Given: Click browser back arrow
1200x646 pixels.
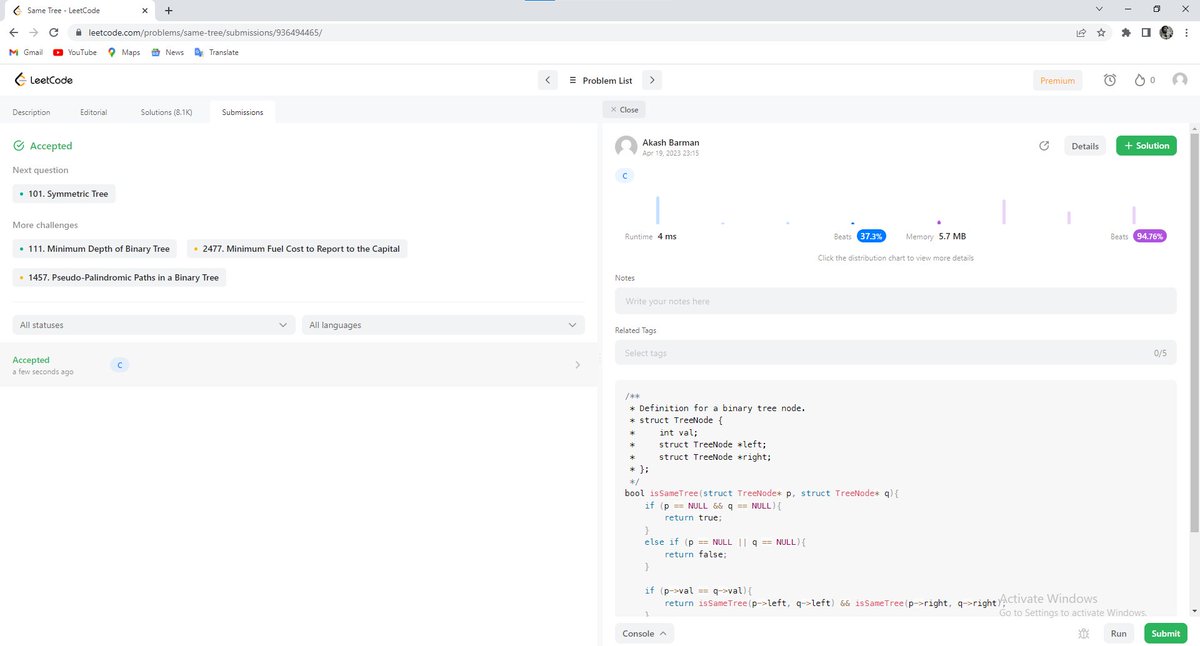Looking at the screenshot, I should pyautogui.click(x=14, y=32).
